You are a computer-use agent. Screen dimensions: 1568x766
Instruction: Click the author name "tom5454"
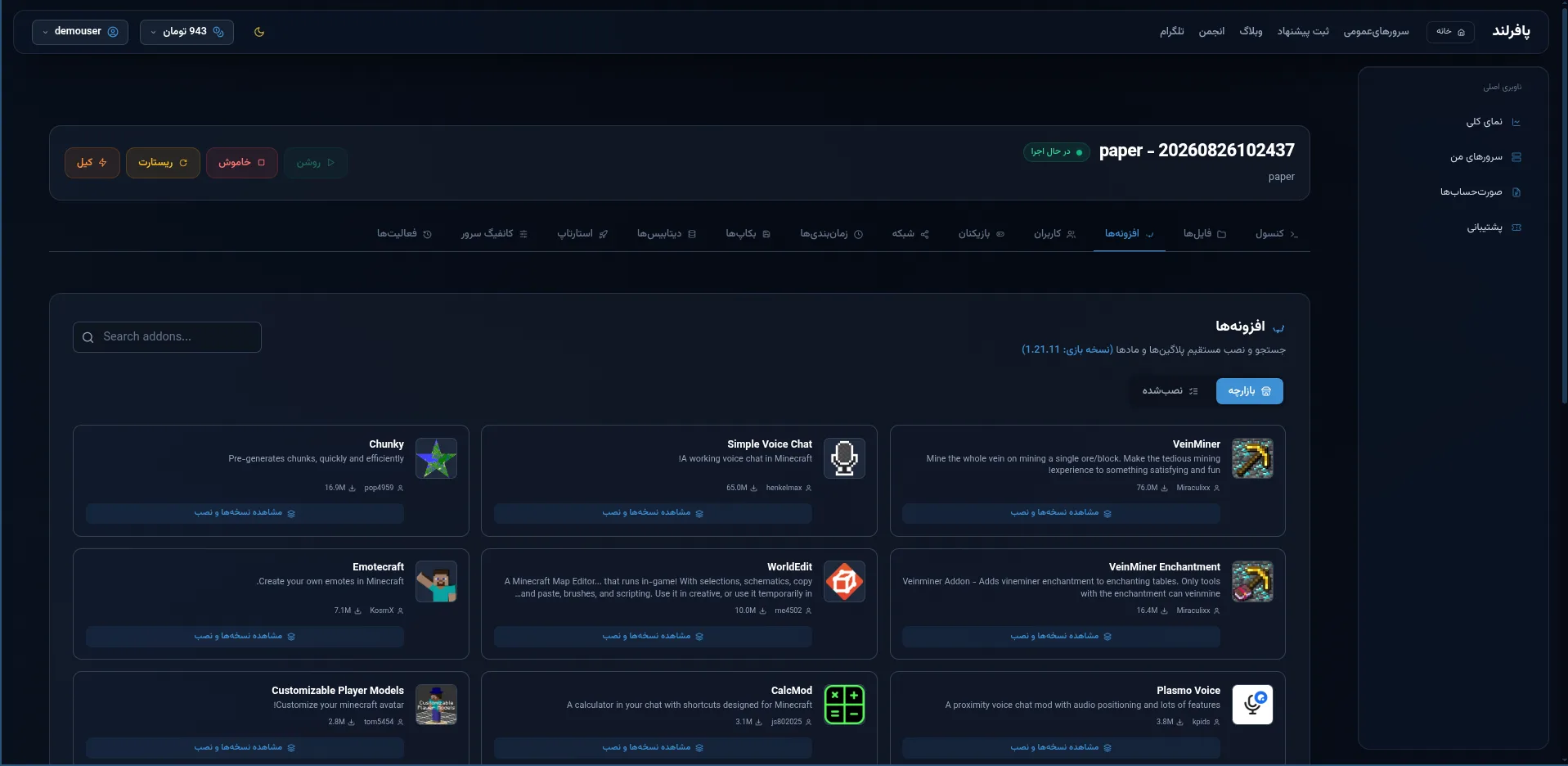[379, 722]
